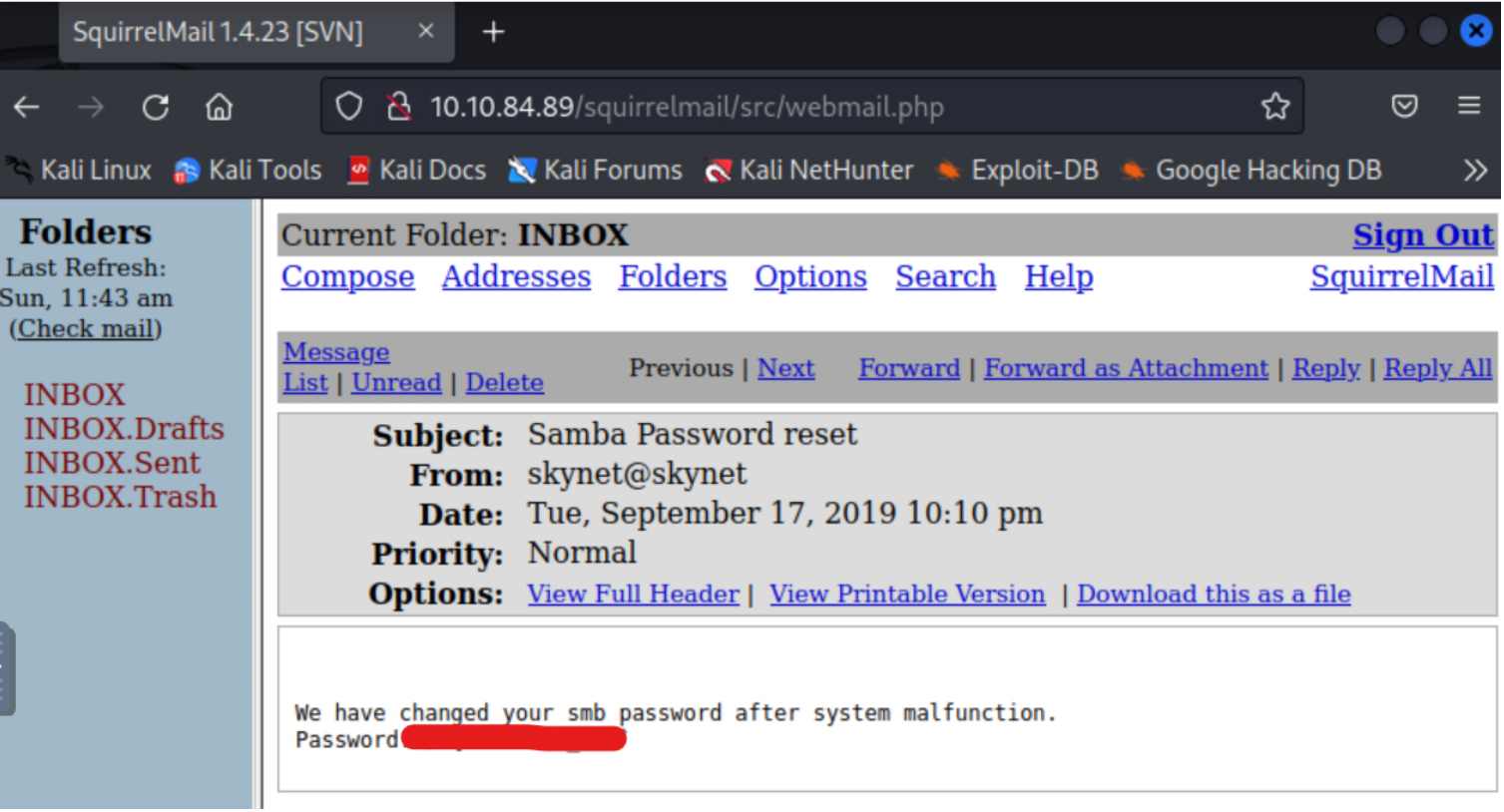Open the Firefox hamburger menu
The image size is (1504, 812).
click(x=1468, y=106)
